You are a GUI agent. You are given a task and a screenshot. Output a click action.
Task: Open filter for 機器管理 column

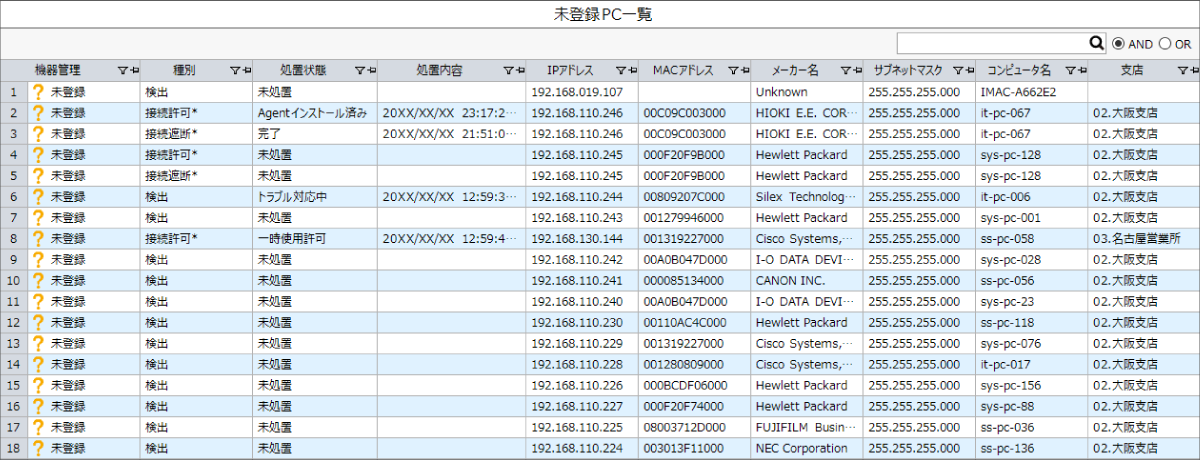[122, 71]
